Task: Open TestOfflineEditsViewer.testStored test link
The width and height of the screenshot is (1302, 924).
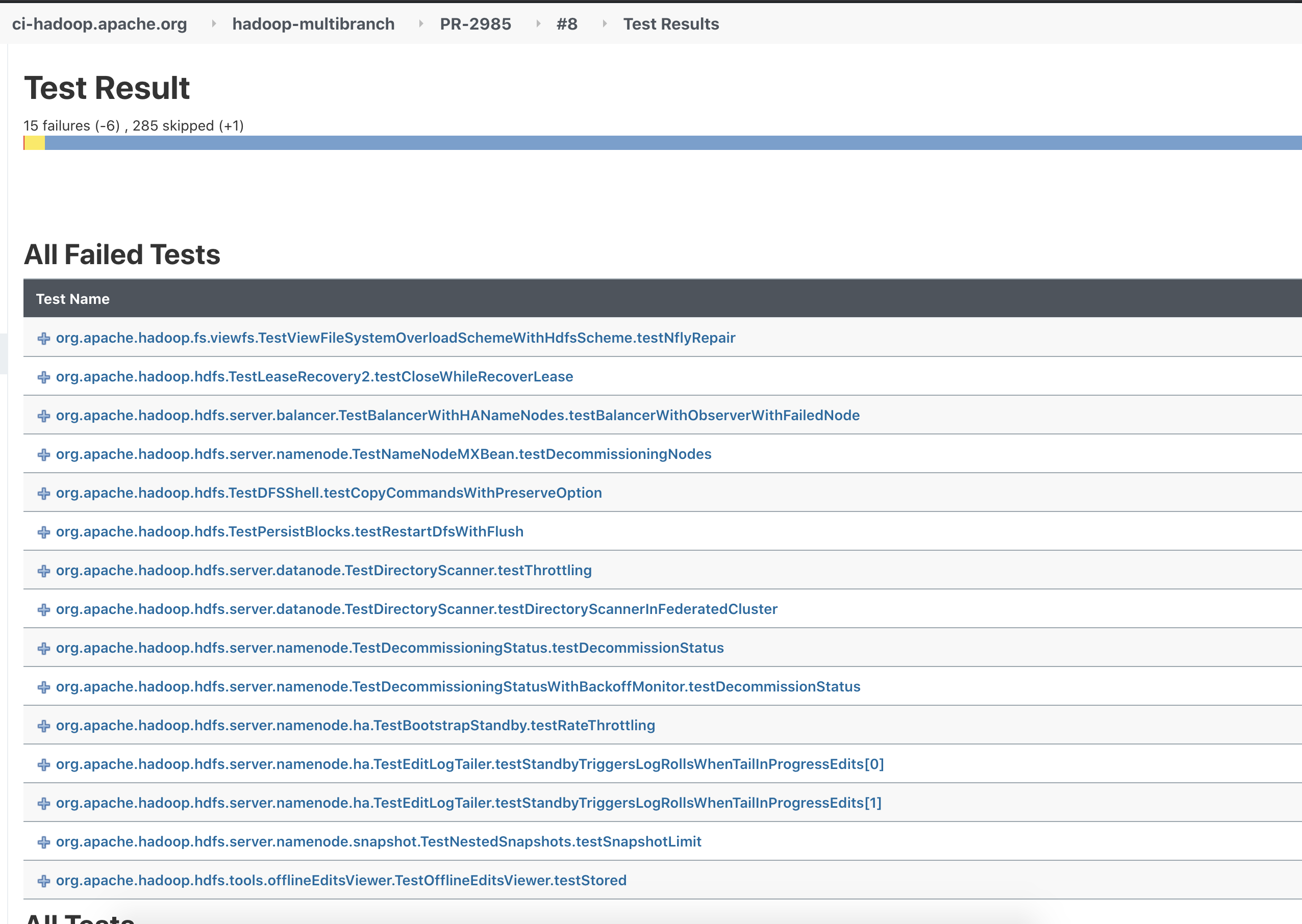Action: pos(341,880)
